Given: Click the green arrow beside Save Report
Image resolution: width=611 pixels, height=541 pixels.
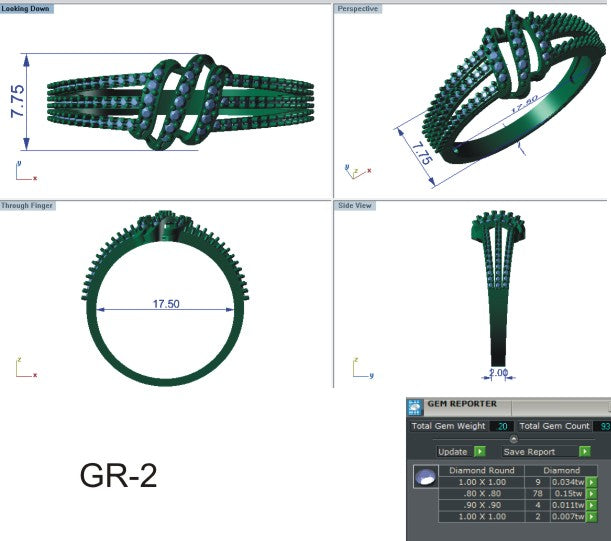Looking at the screenshot, I should tap(585, 451).
